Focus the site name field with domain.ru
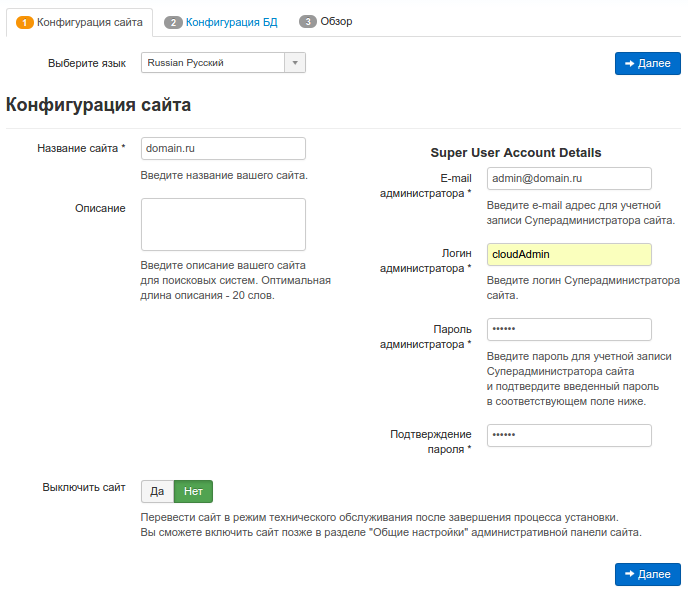The image size is (688, 593). tap(223, 148)
